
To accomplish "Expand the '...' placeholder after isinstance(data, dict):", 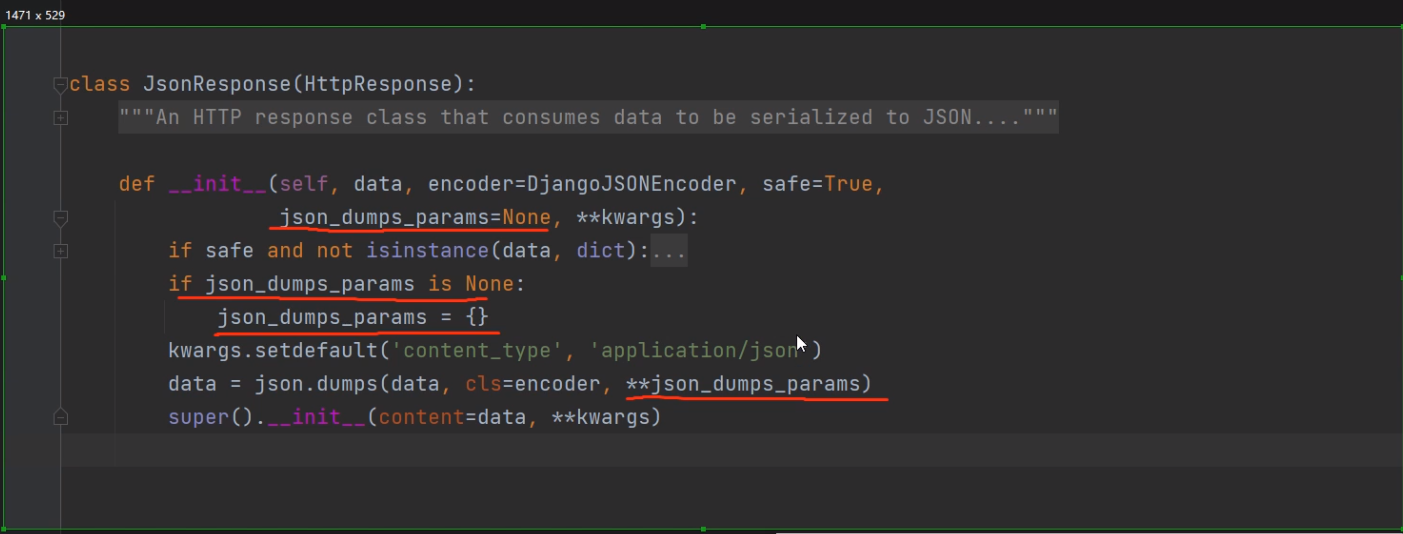I will click(668, 251).
